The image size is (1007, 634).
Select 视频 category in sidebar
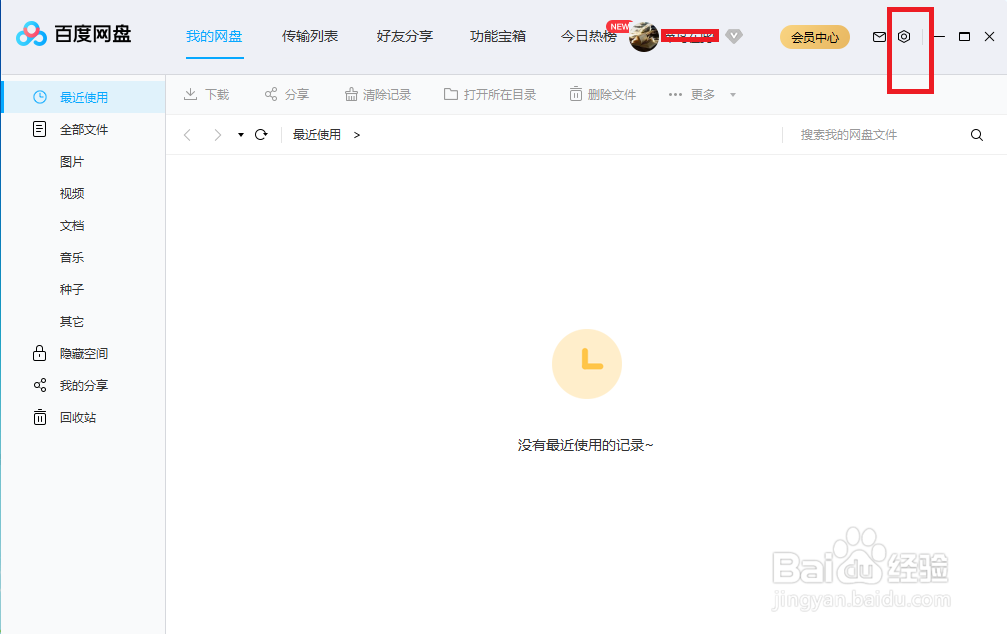pyautogui.click(x=72, y=193)
